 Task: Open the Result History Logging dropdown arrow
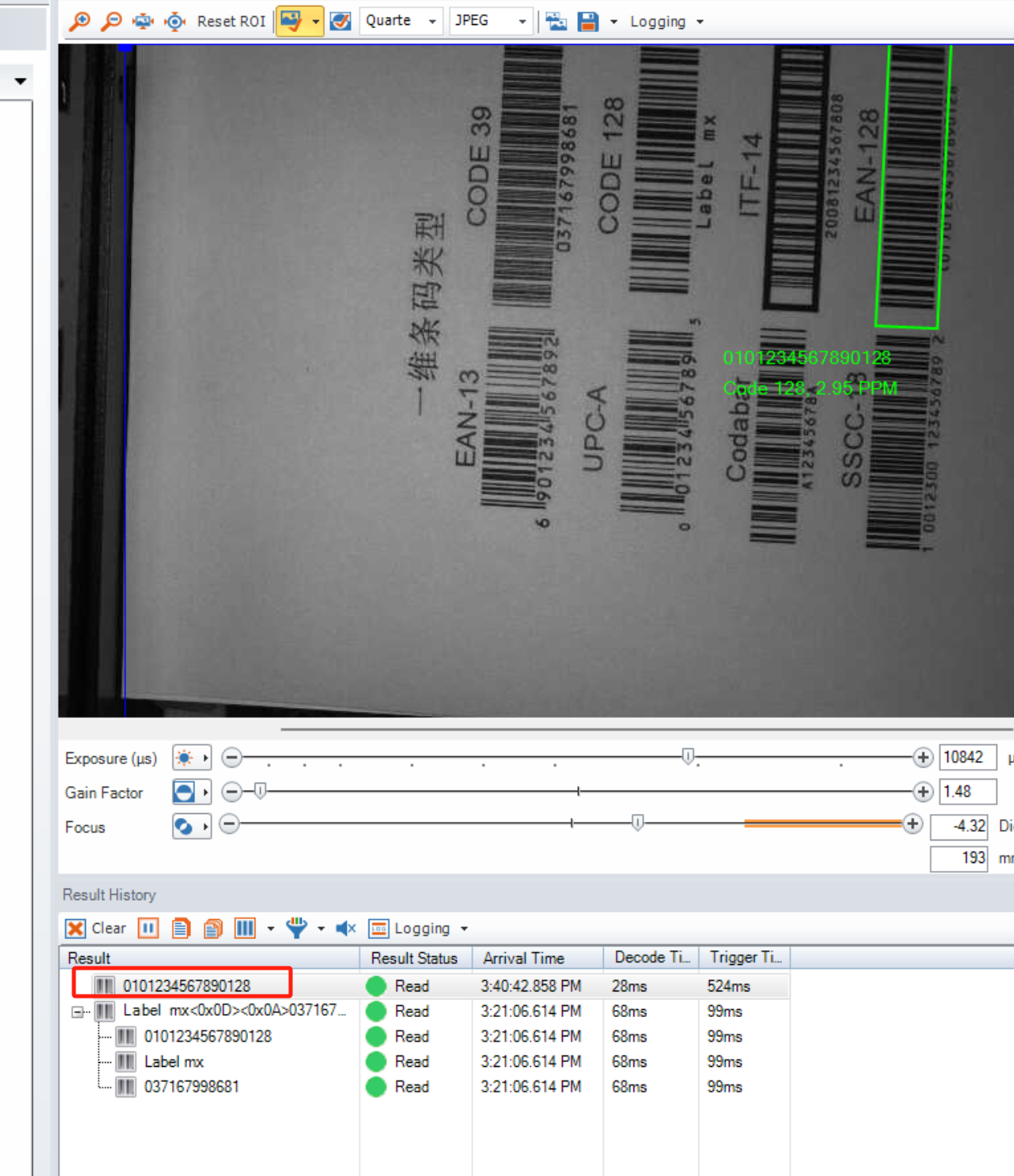pyautogui.click(x=464, y=929)
